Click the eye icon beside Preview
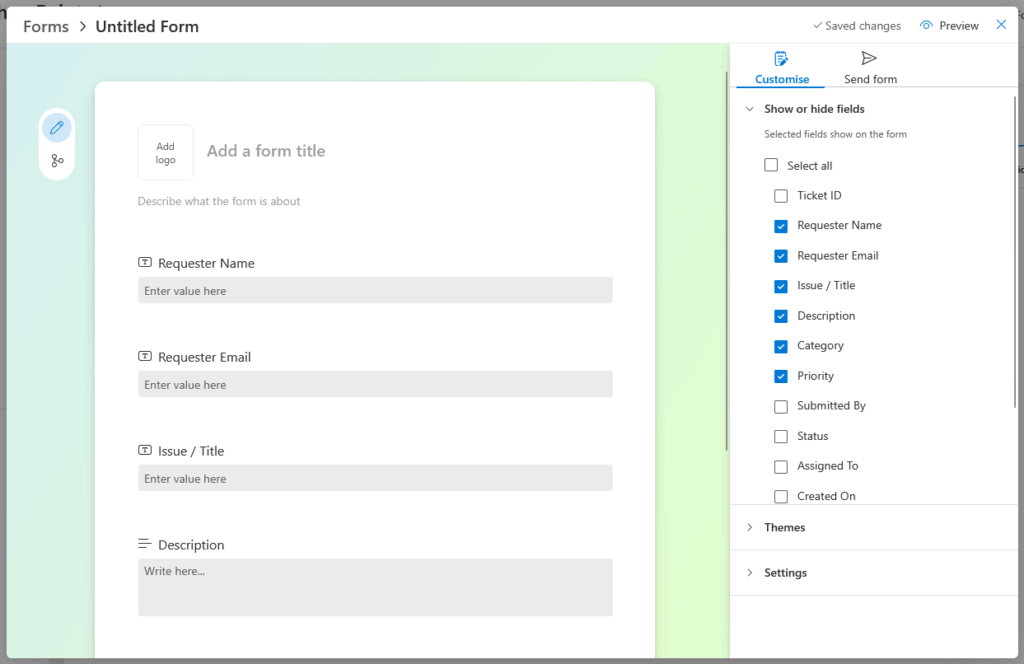1024x664 pixels. click(926, 25)
